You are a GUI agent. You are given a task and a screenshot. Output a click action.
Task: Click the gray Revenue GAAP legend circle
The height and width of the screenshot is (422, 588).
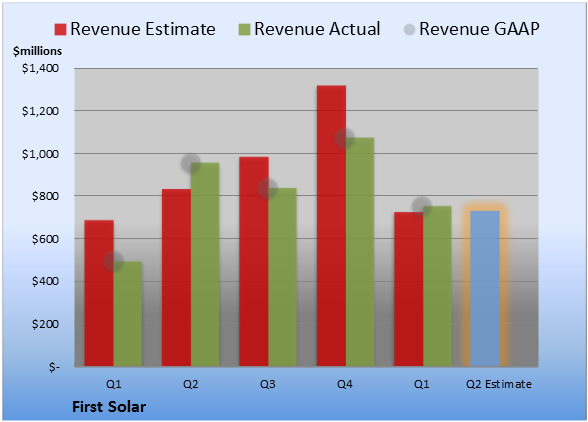click(410, 29)
